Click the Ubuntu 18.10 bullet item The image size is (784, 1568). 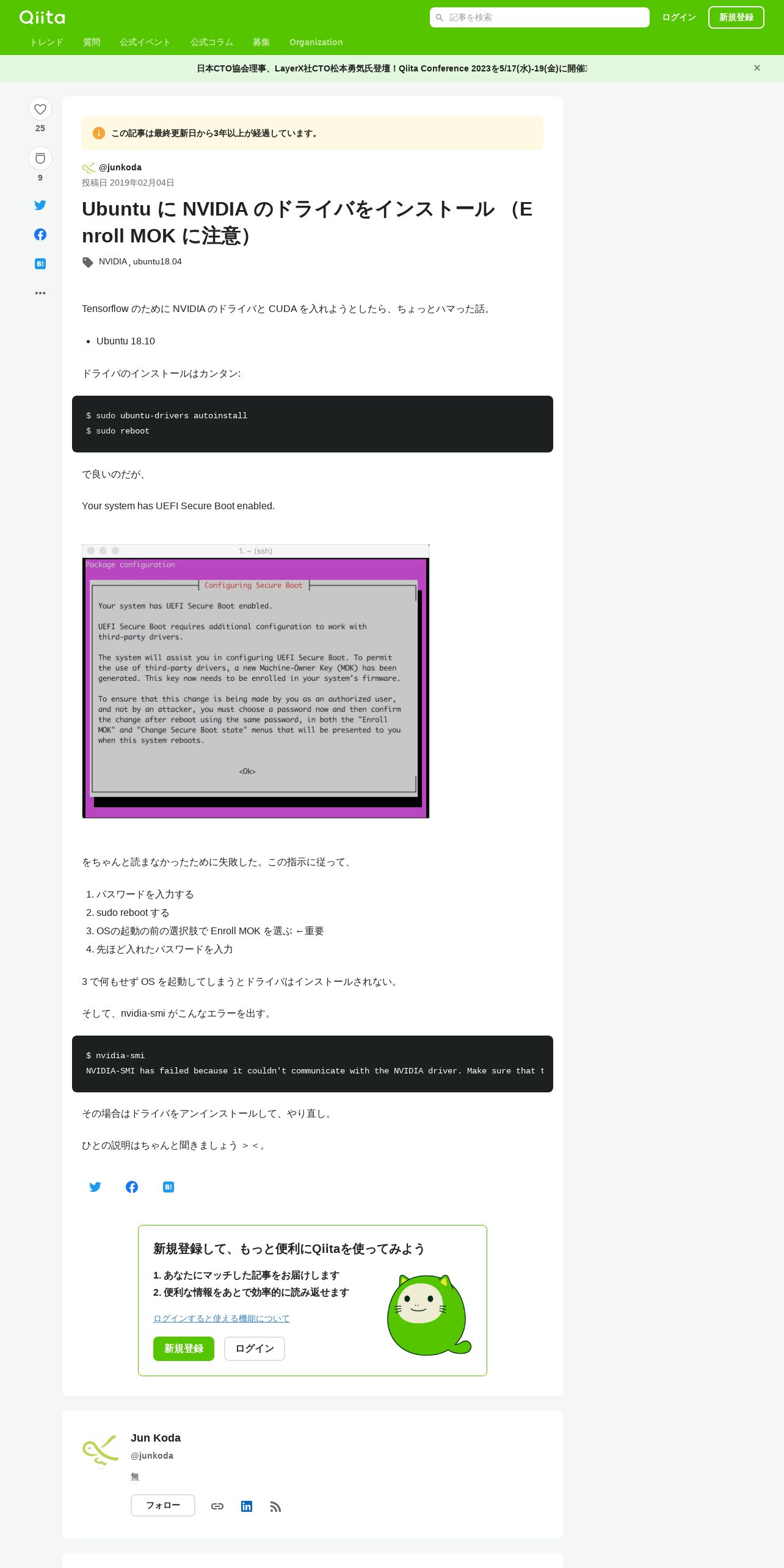[x=126, y=341]
